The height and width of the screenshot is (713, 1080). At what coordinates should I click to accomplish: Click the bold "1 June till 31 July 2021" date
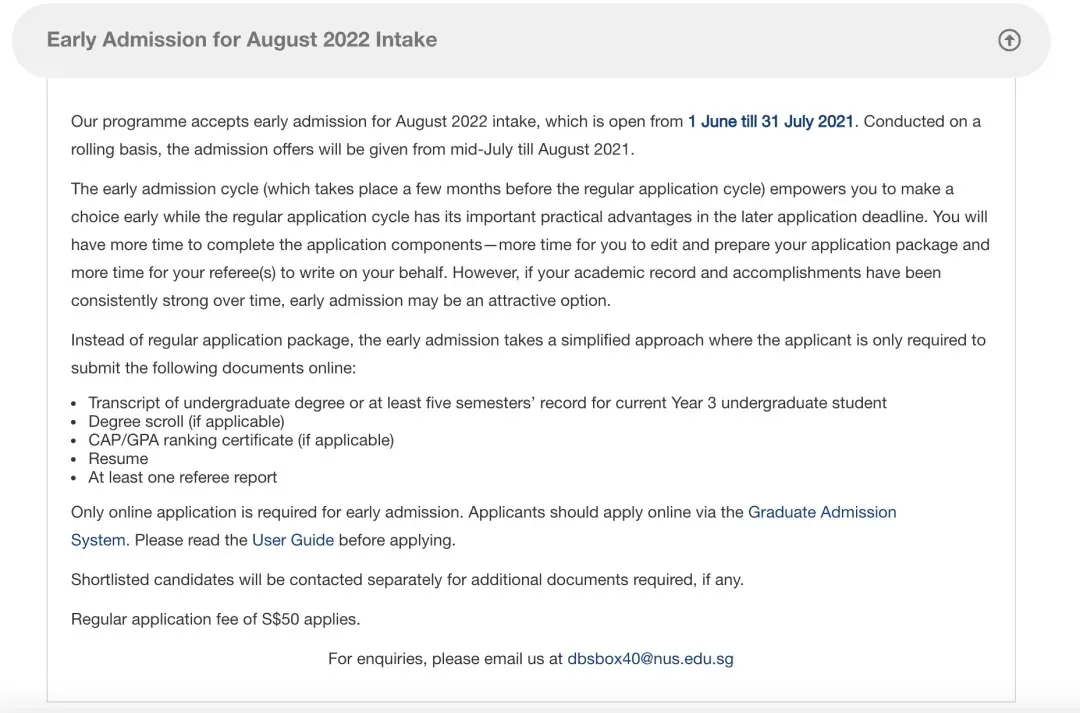point(770,121)
